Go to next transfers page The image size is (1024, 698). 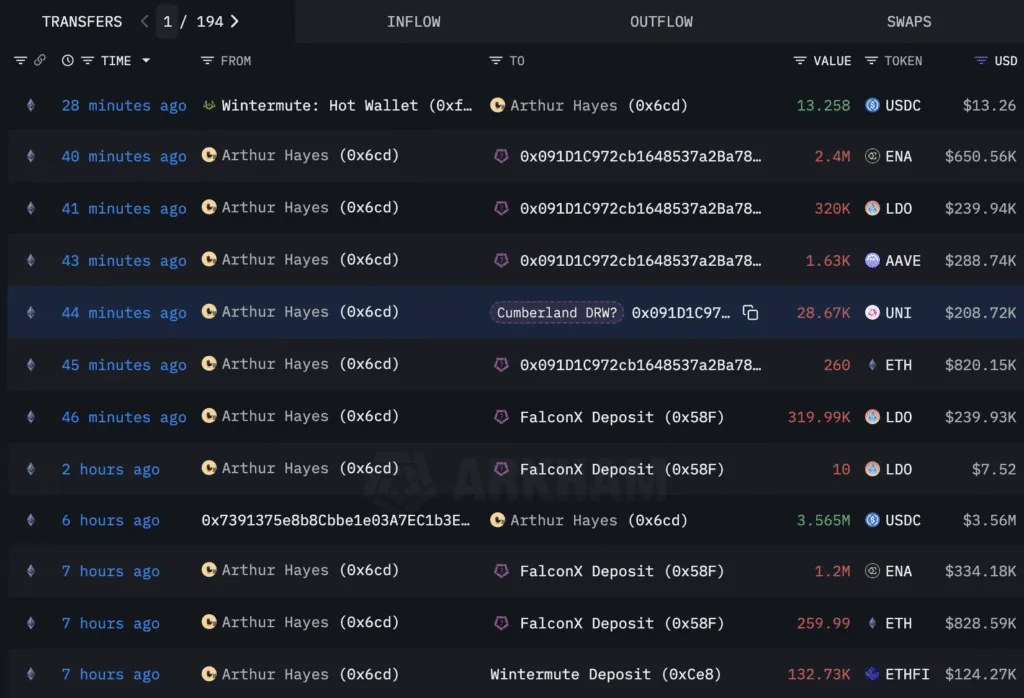coord(235,21)
